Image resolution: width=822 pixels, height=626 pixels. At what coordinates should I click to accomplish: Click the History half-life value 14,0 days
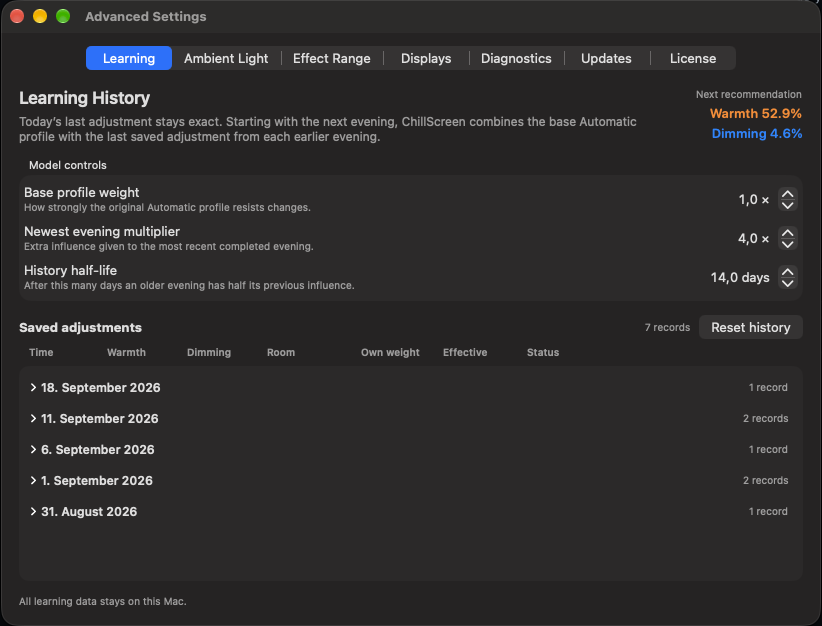click(740, 277)
